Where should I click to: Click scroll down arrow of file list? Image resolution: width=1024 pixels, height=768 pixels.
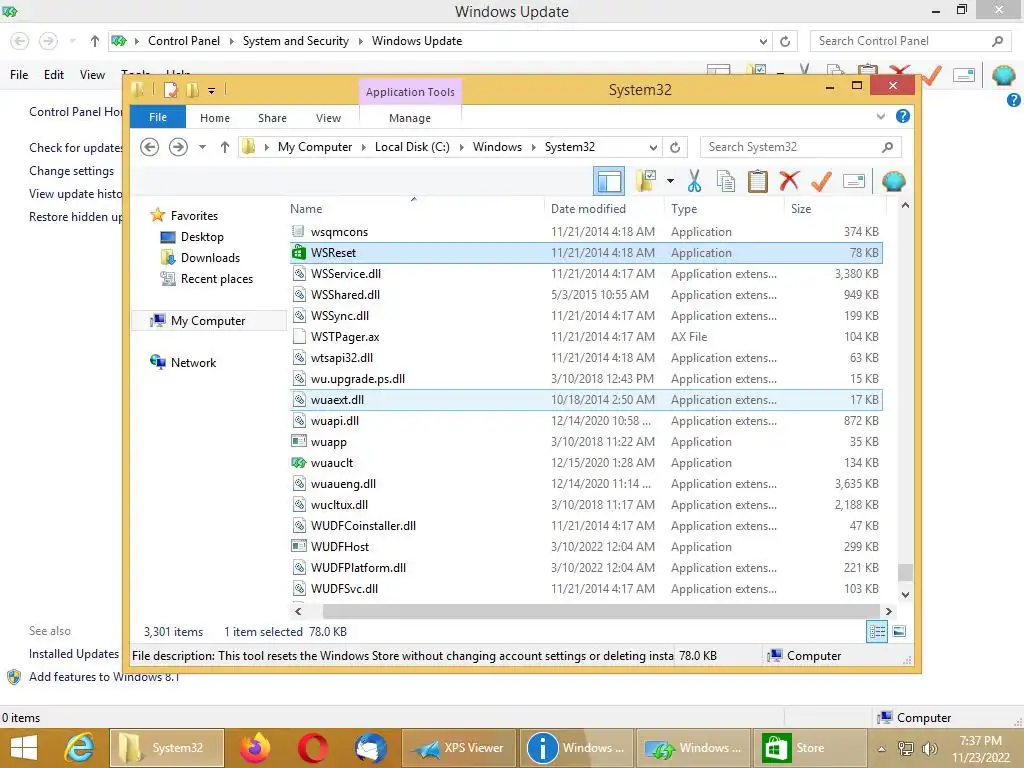[x=905, y=594]
